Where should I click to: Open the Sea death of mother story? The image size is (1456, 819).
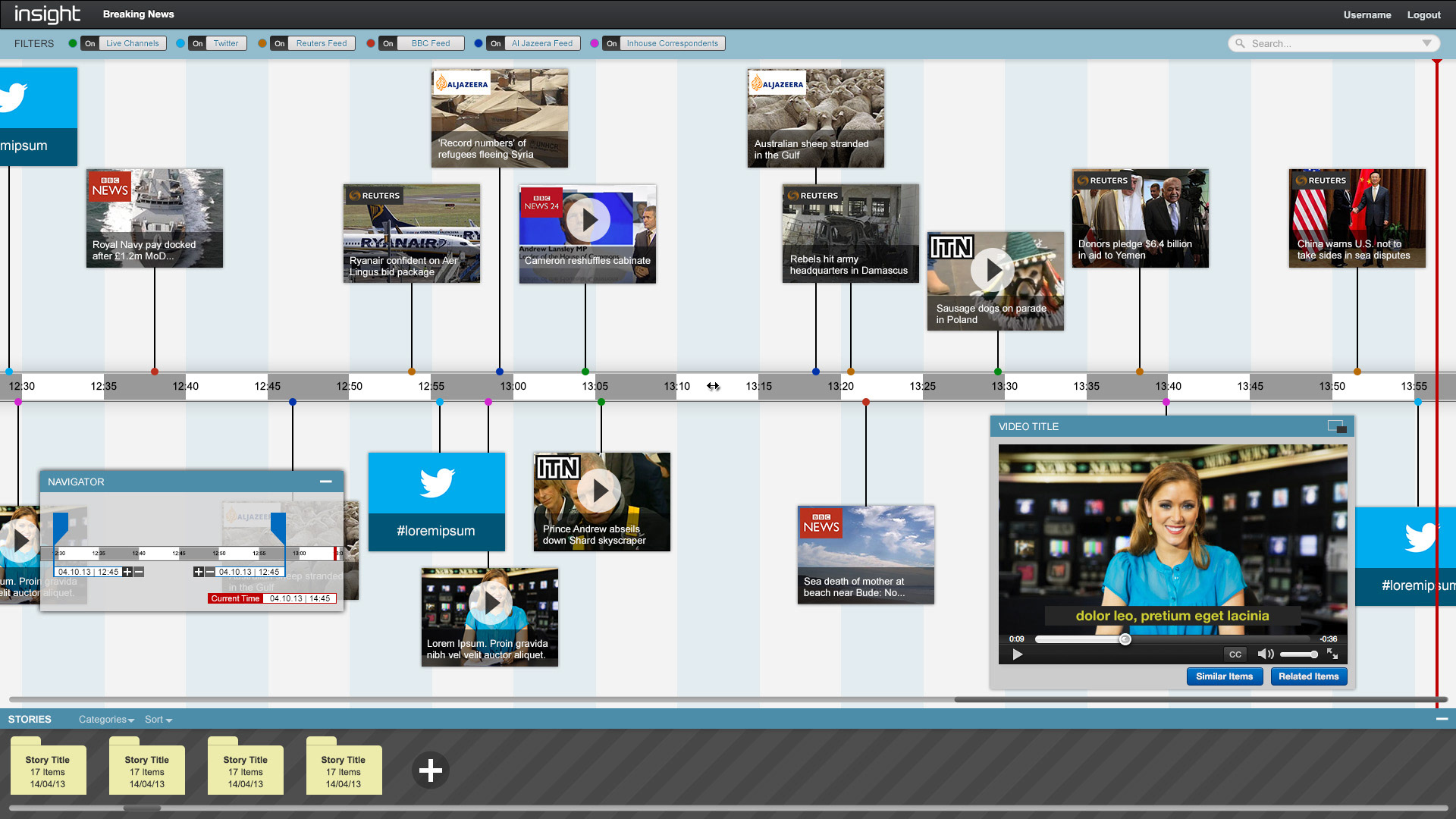pos(865,555)
